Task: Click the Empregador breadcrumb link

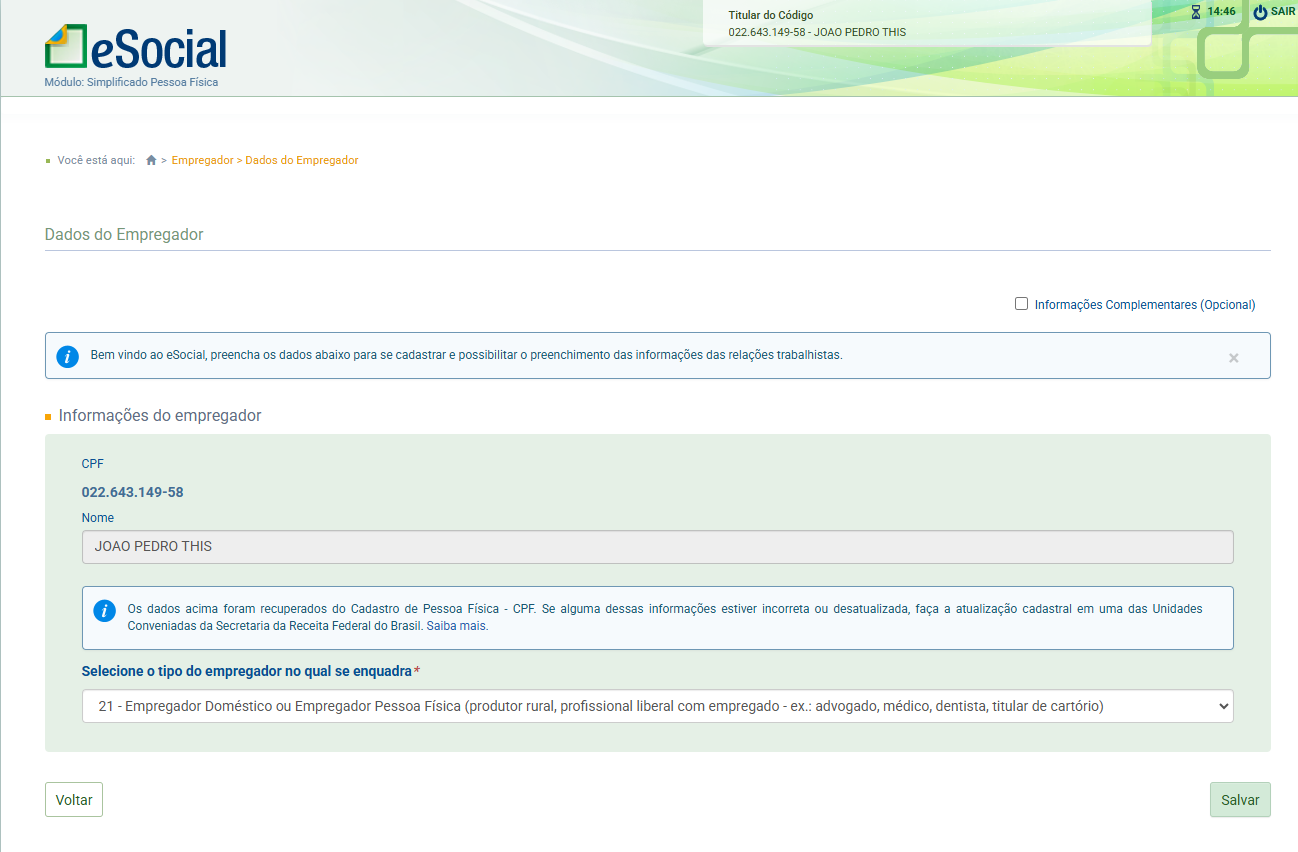Action: pos(202,160)
